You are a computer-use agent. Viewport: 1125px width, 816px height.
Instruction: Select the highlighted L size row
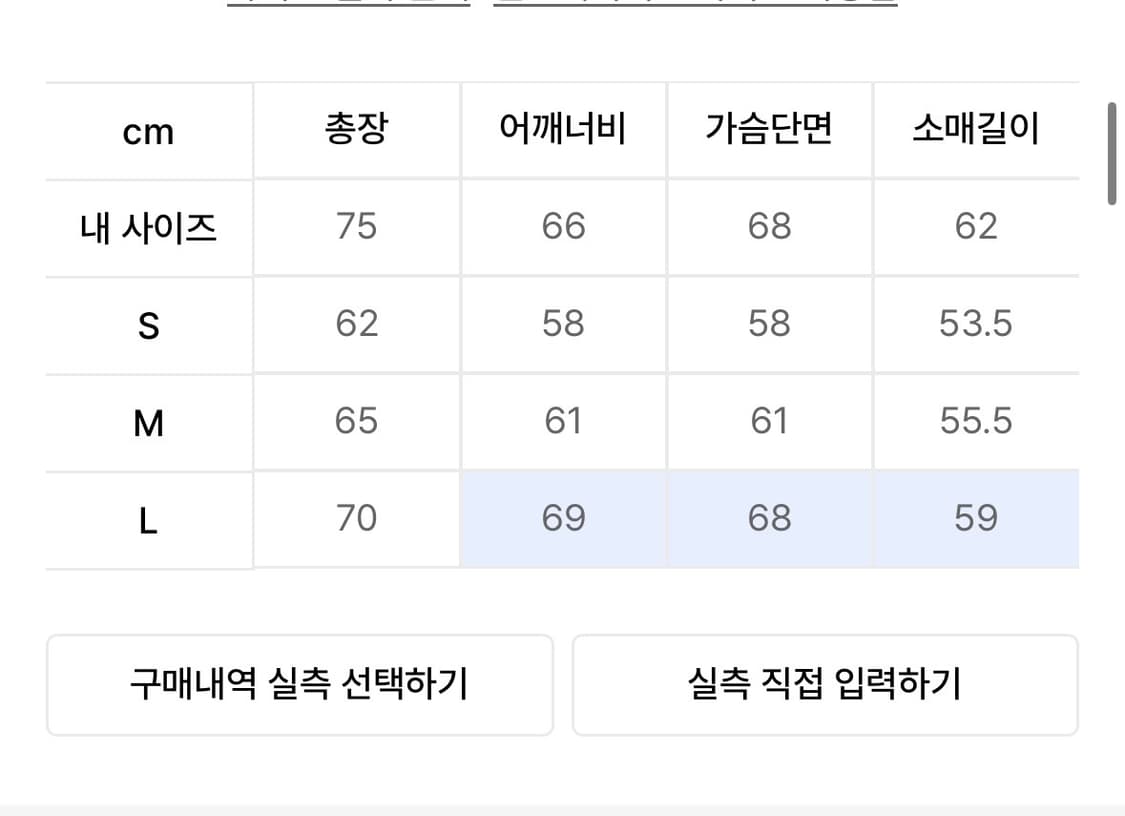(x=148, y=518)
